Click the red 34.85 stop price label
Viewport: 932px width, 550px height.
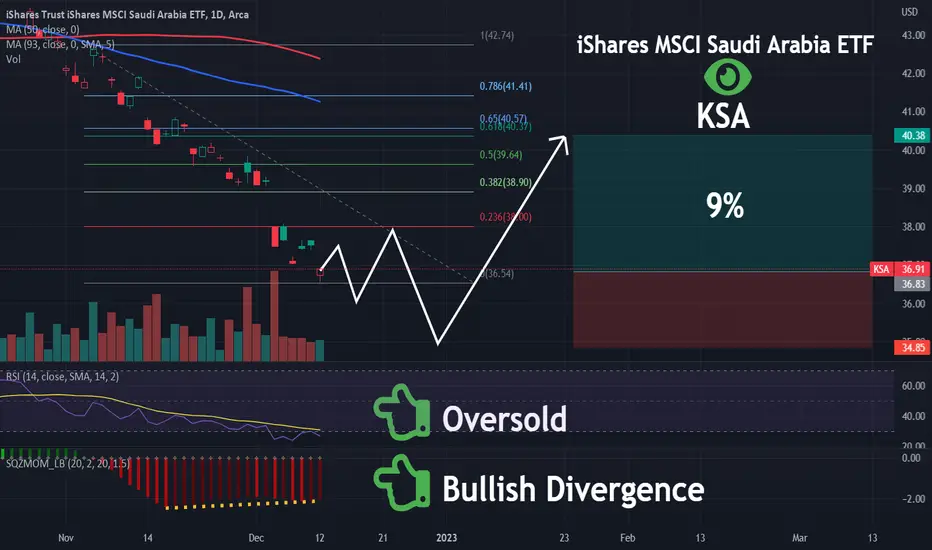912,348
